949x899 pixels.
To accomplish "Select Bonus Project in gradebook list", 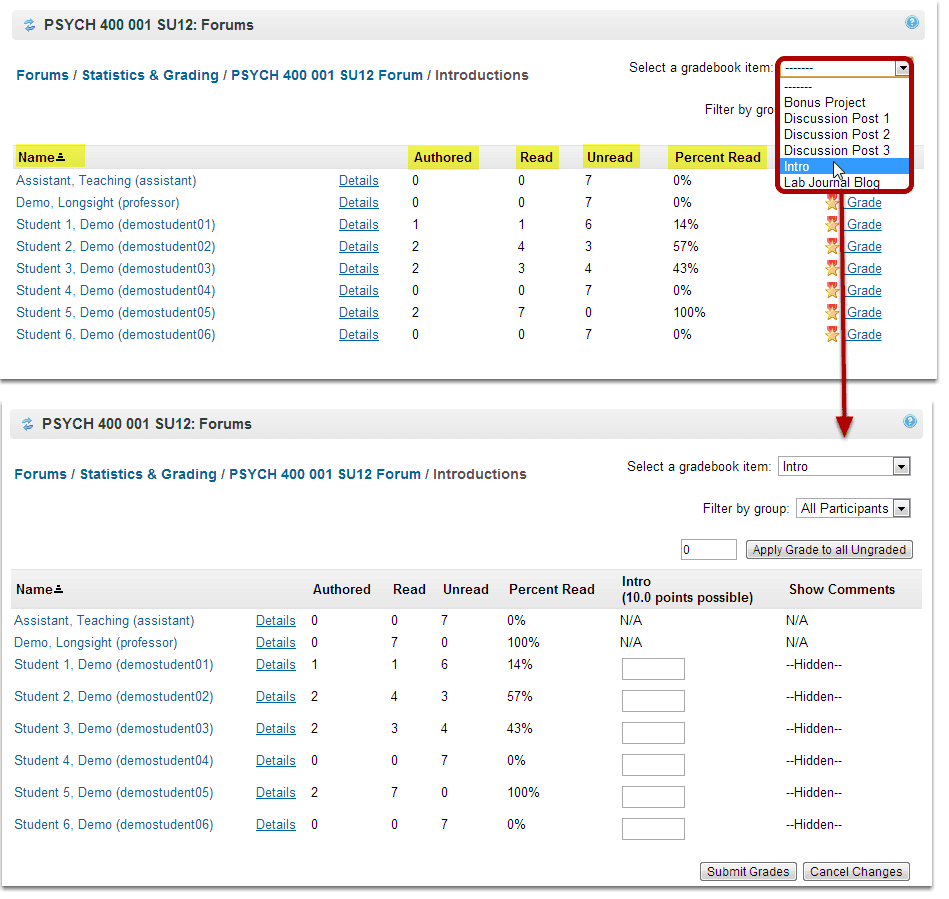I will coord(824,102).
